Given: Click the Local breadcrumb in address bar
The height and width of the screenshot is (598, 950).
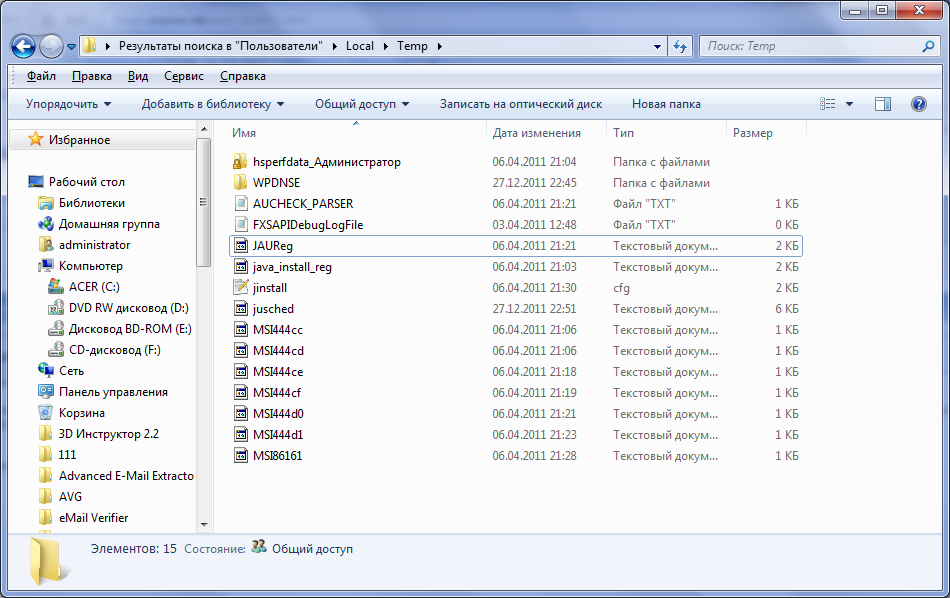Looking at the screenshot, I should coord(360,46).
